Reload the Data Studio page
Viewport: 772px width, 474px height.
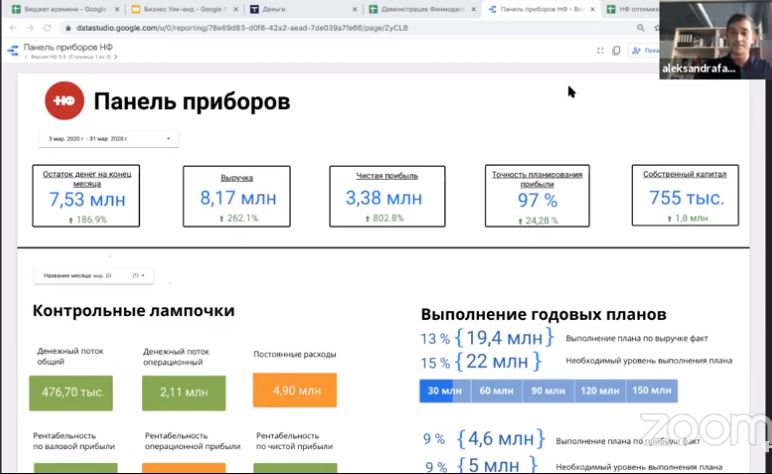[47, 28]
